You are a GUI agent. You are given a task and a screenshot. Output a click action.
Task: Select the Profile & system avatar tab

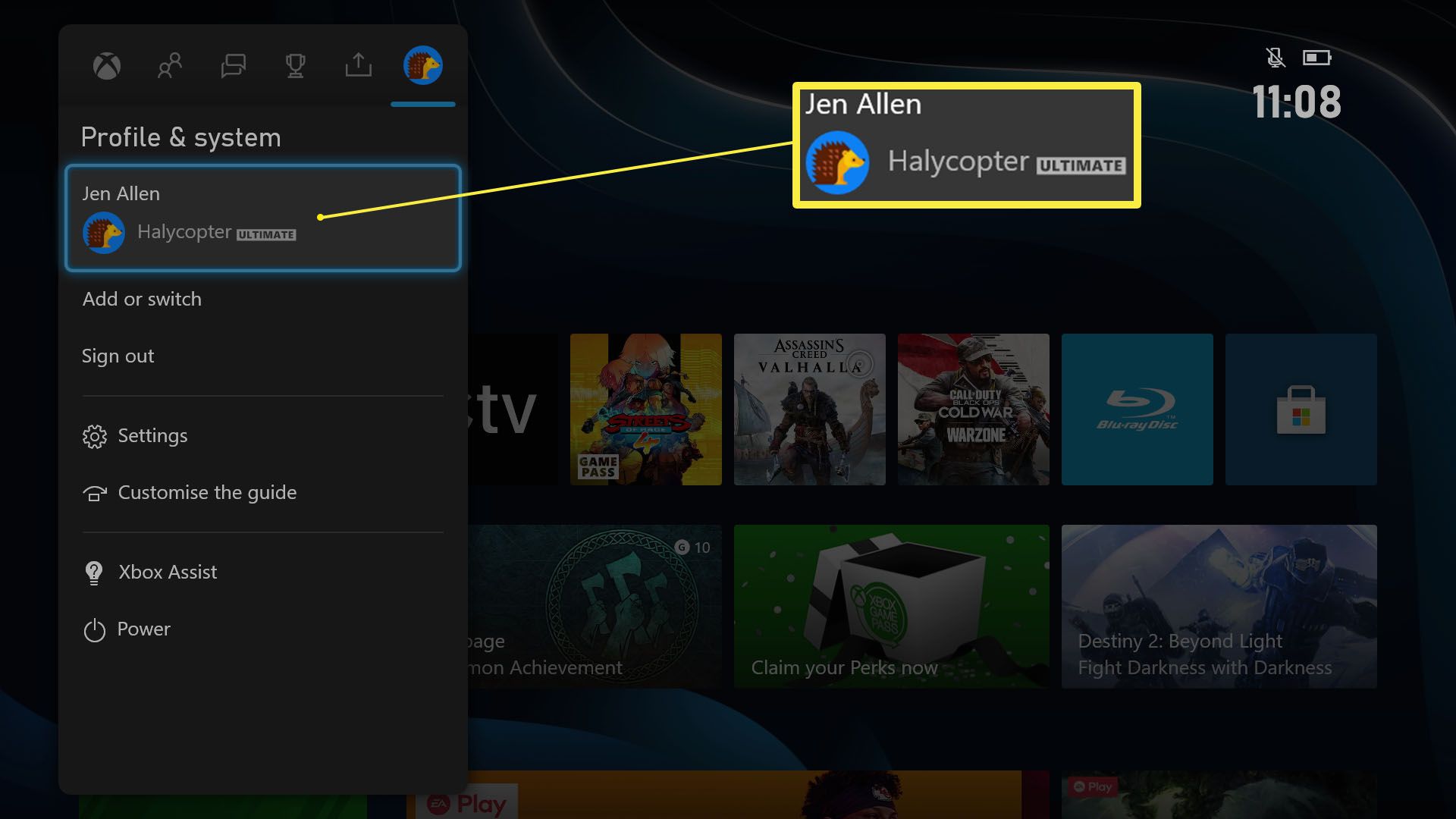pyautogui.click(x=423, y=65)
